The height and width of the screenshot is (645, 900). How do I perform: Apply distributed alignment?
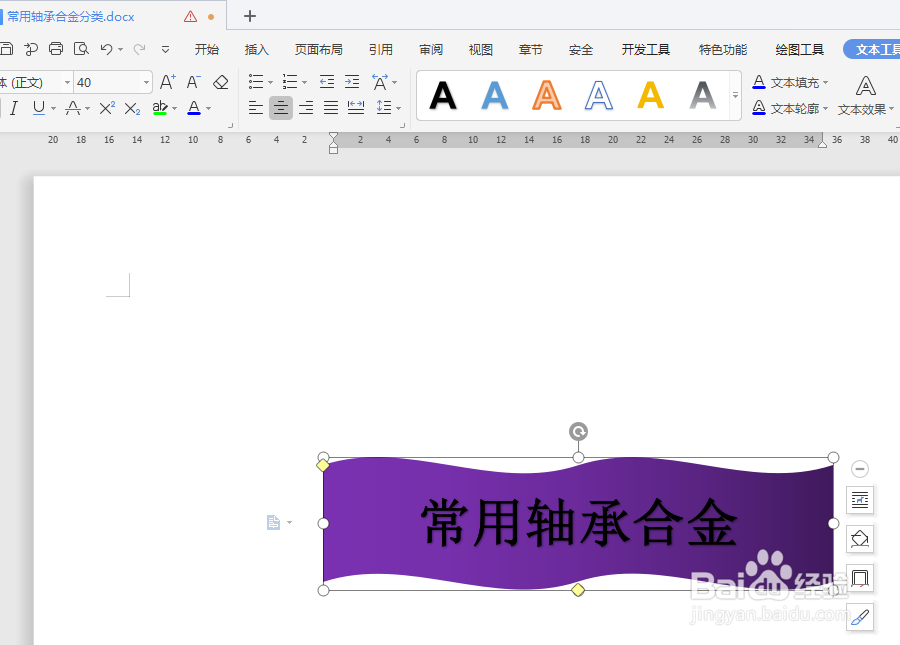[356, 108]
